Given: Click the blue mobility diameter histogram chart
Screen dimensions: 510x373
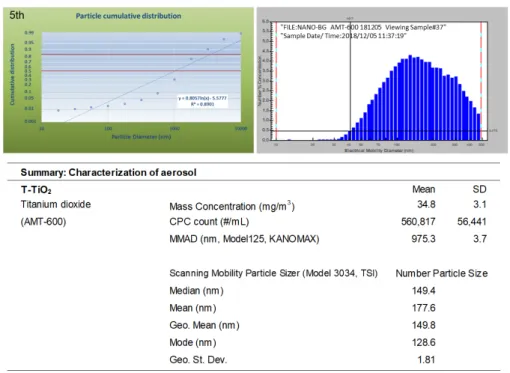Looking at the screenshot, I should tap(382, 80).
